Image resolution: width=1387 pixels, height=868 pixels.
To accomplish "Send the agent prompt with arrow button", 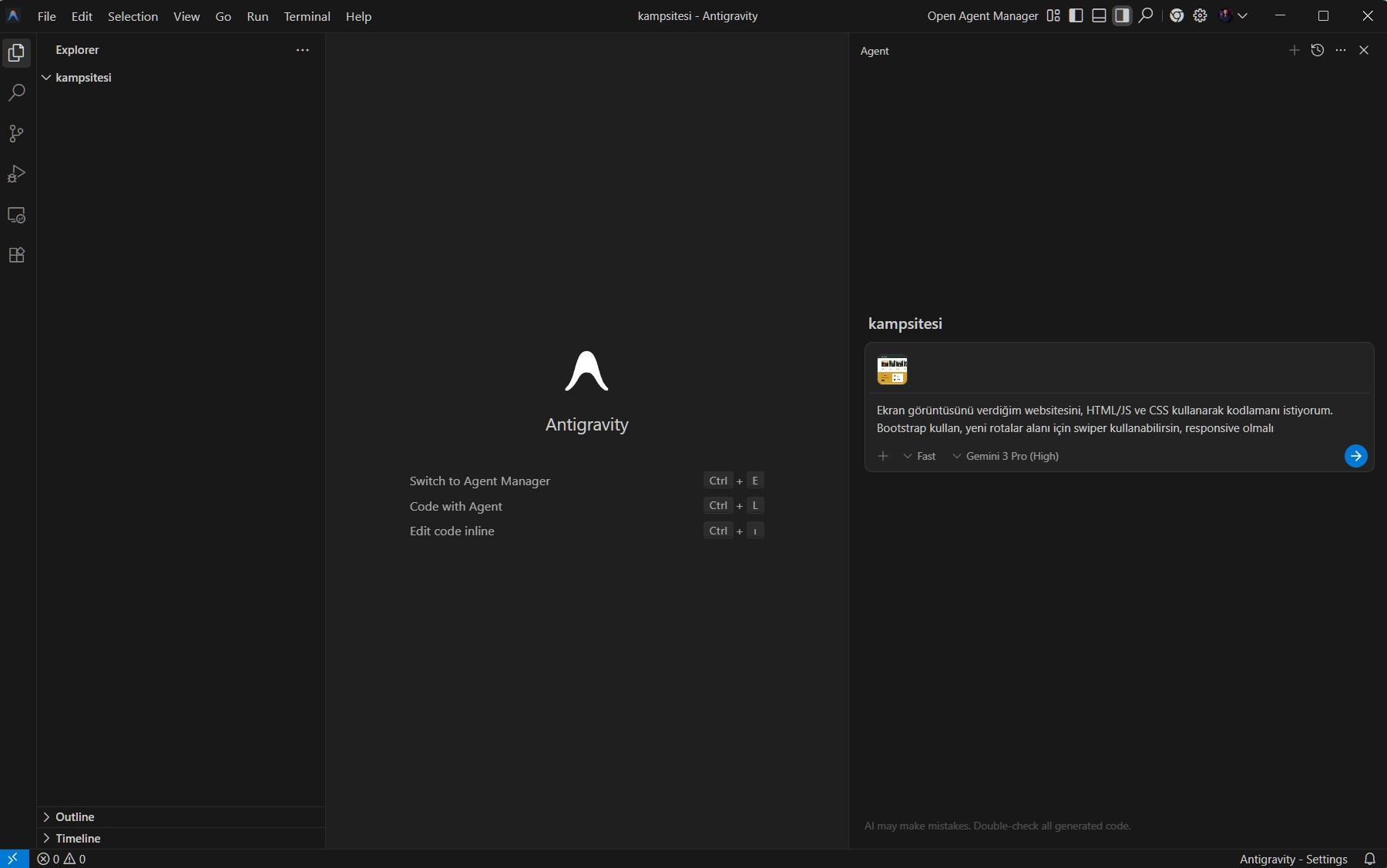I will [x=1355, y=456].
